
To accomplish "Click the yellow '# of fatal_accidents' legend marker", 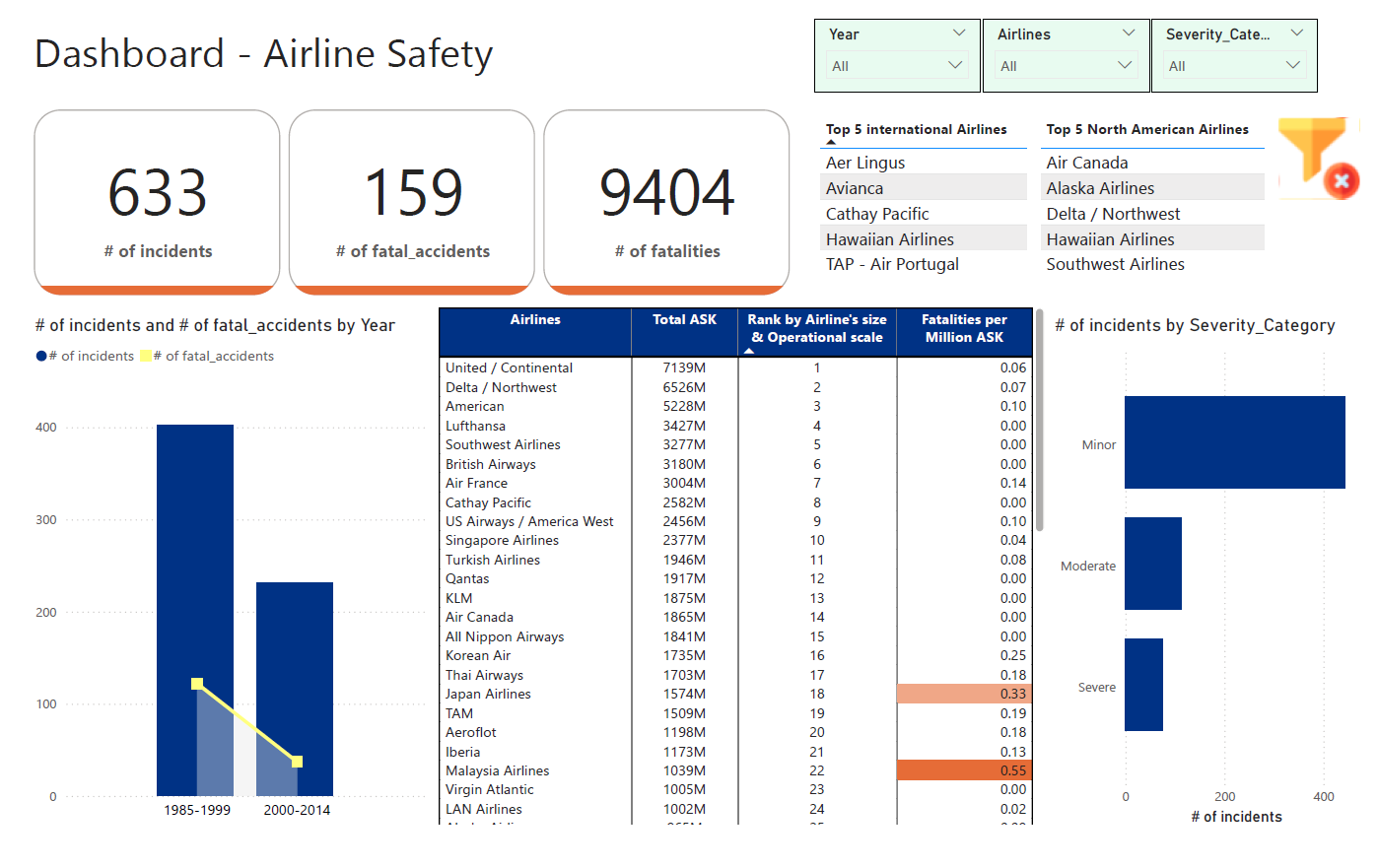I will (146, 357).
